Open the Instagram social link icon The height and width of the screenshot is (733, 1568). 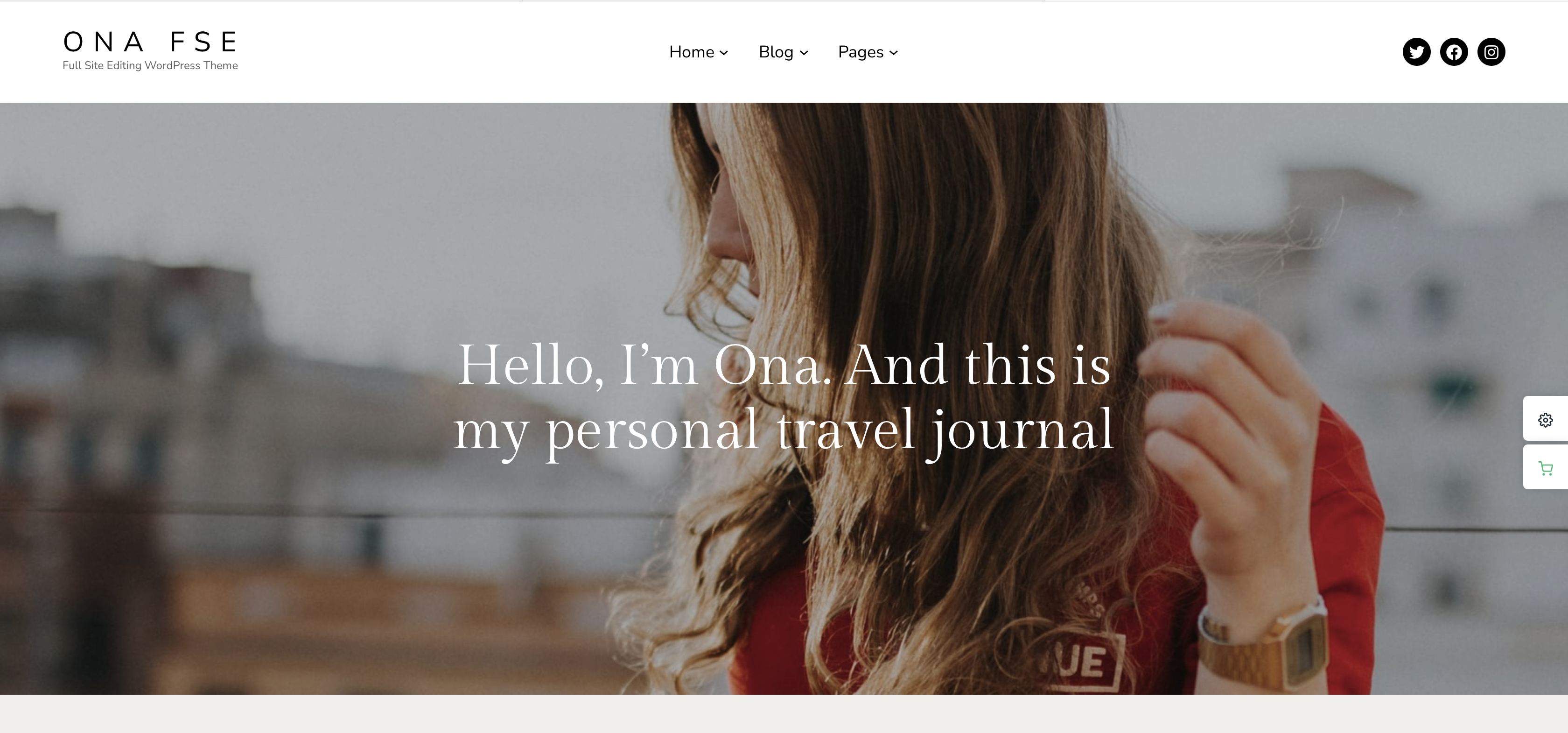1491,52
